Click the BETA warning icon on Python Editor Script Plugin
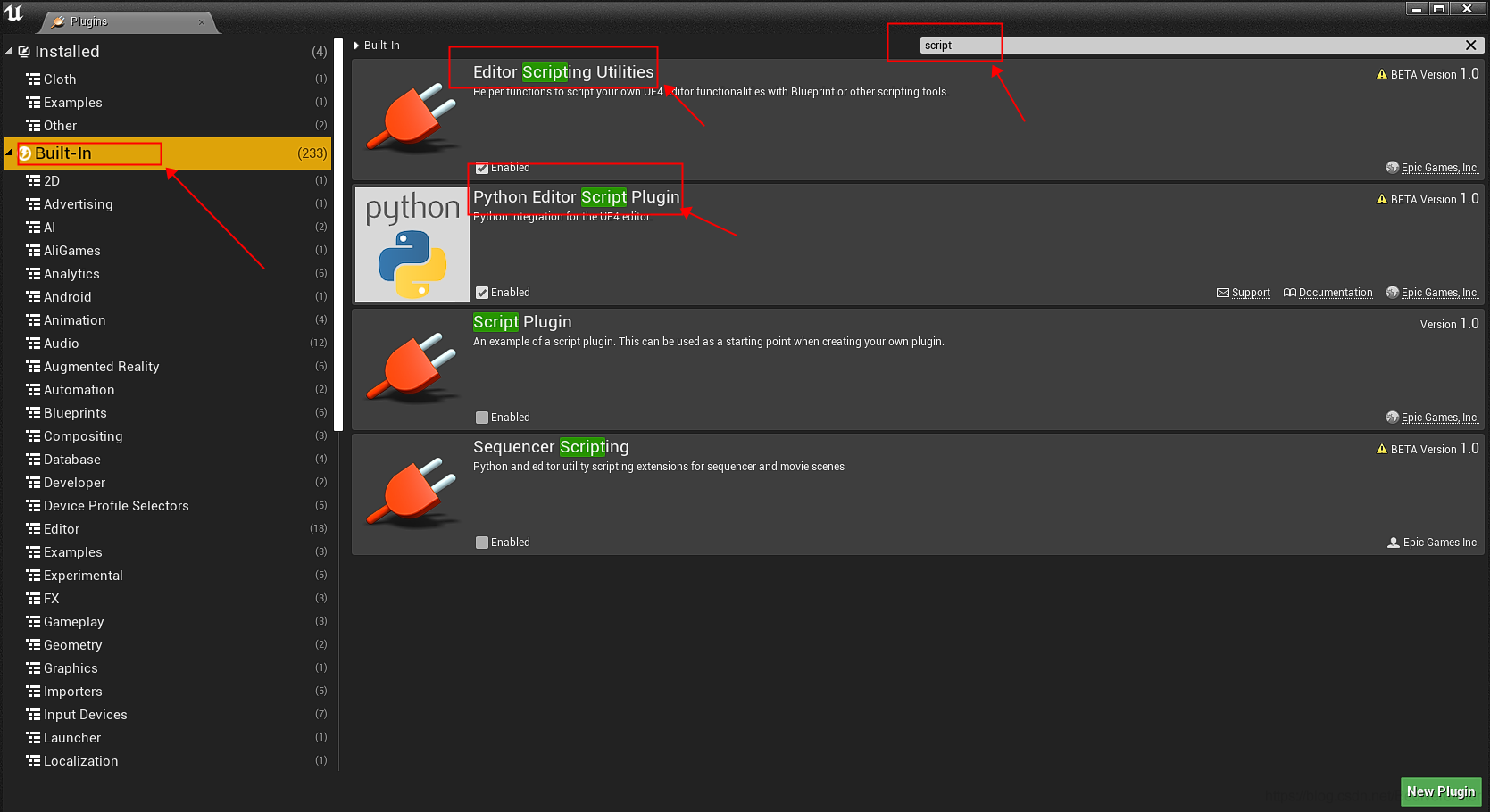The width and height of the screenshot is (1490, 812). pyautogui.click(x=1382, y=199)
